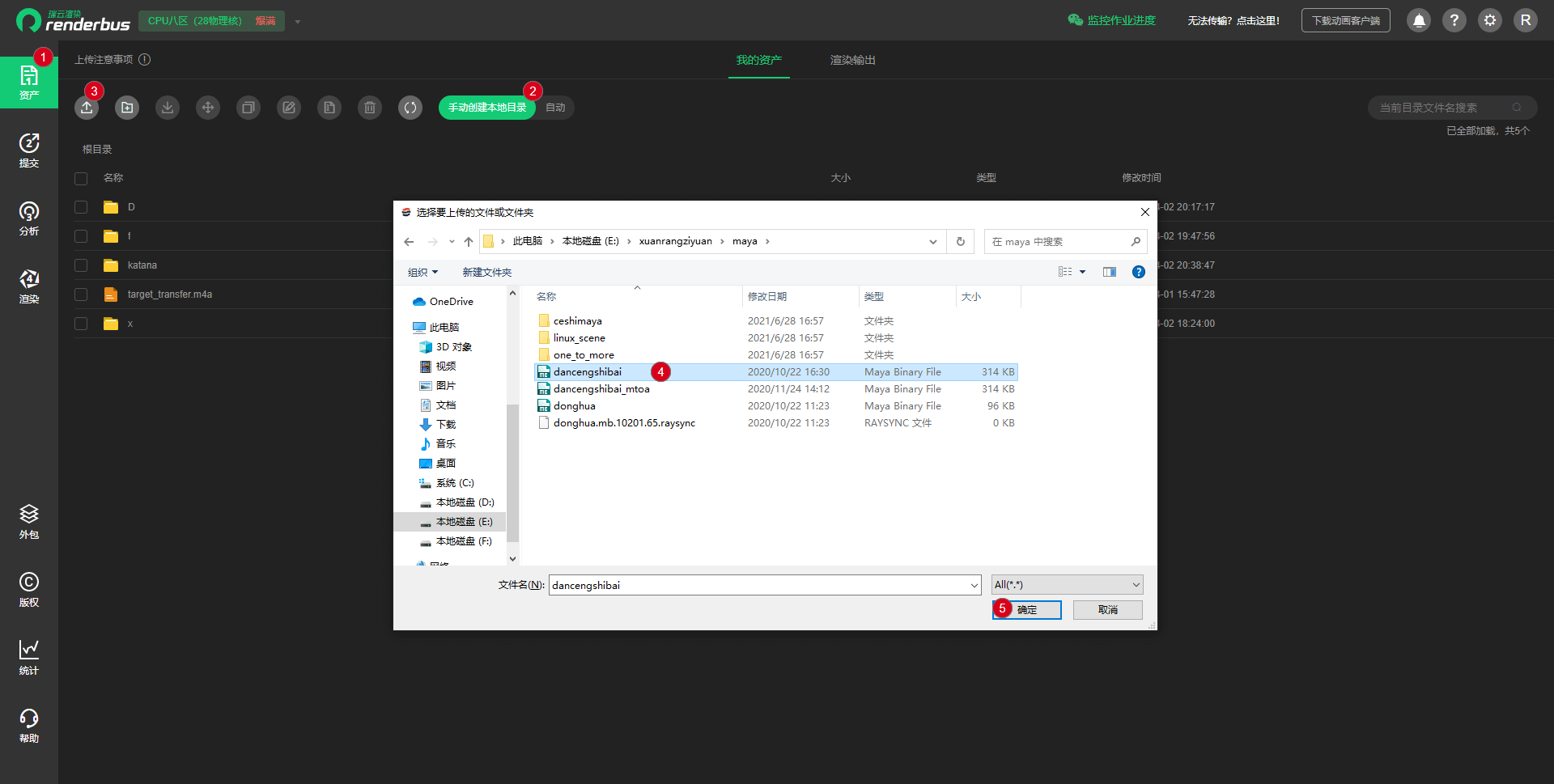Toggle the select-all checkbox beside 名称
The width and height of the screenshot is (1554, 784).
click(x=81, y=178)
